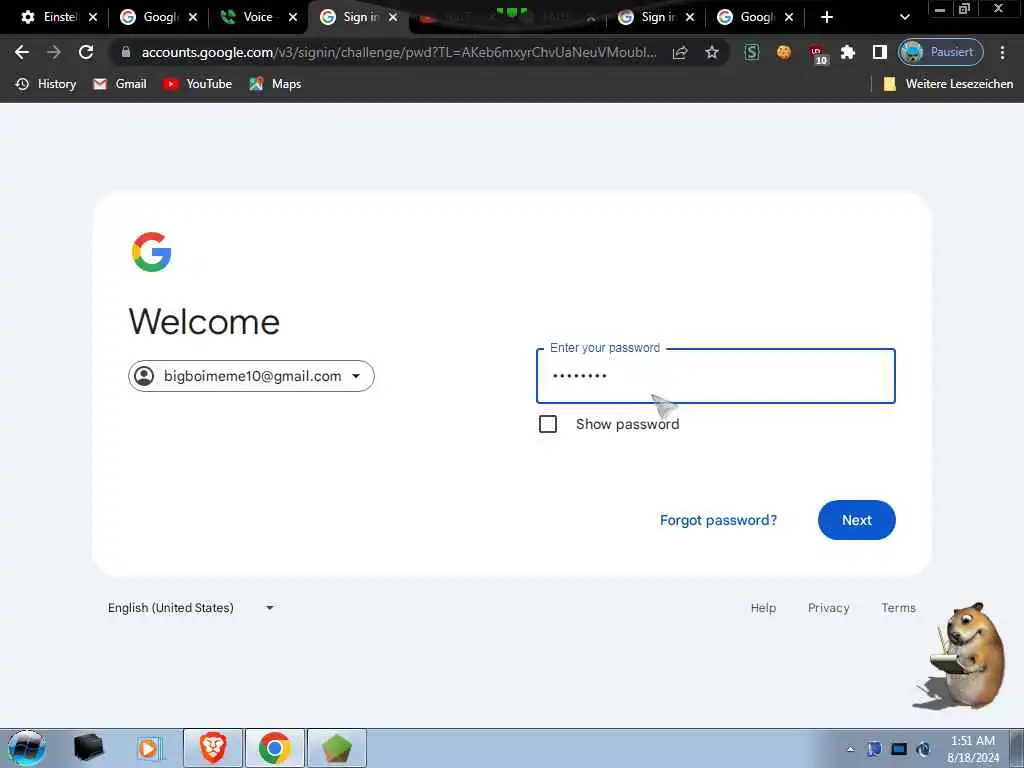Screen dimensions: 1024x768
Task: Focus the Enter your password field
Action: pos(716,376)
